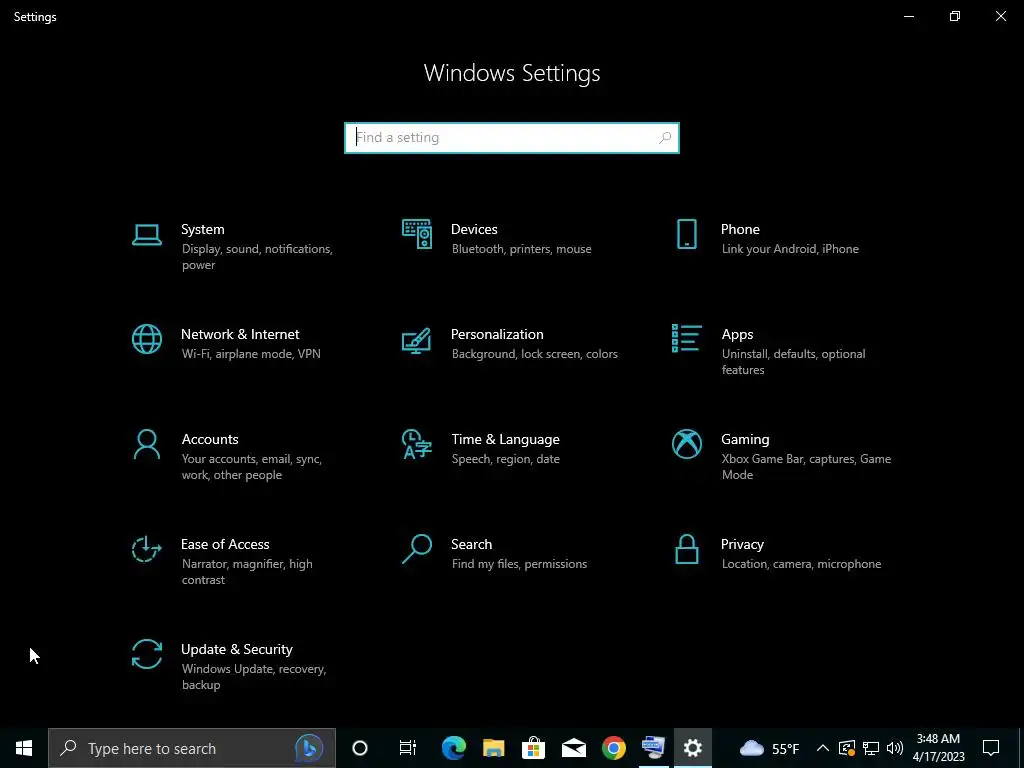
Task: Open the Accounts person icon
Action: (146, 445)
